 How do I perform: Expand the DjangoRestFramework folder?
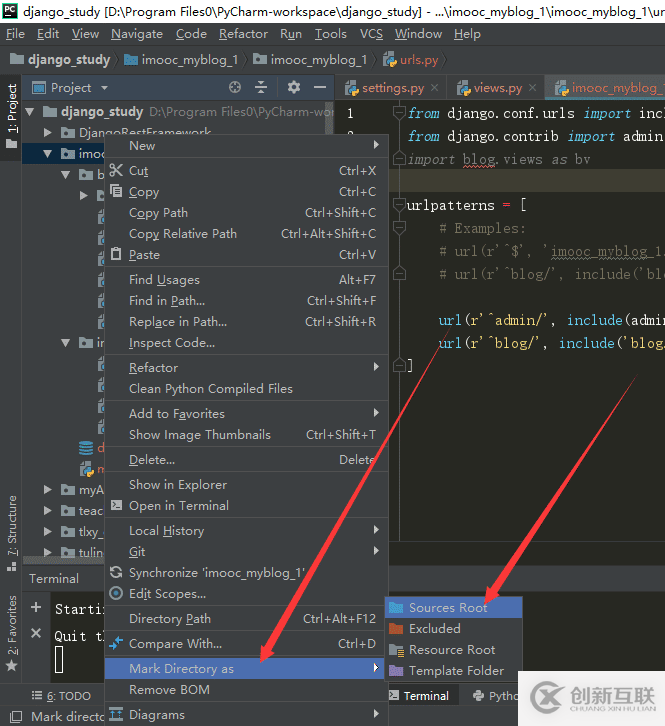(48, 133)
